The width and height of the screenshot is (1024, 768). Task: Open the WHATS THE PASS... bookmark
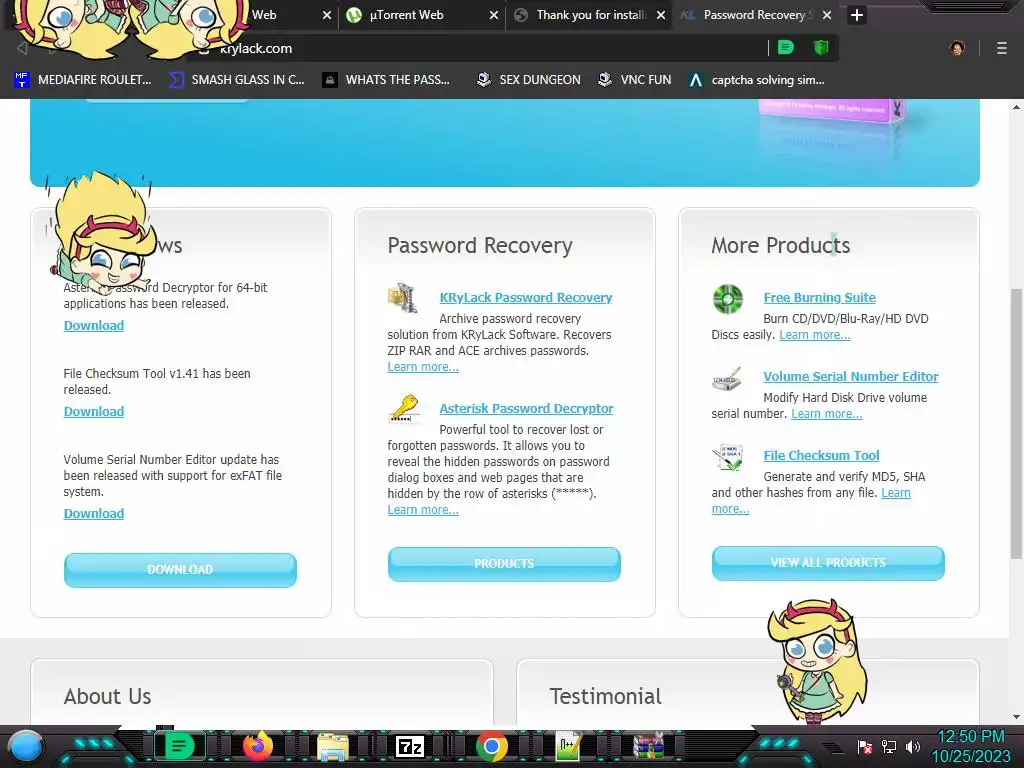(386, 80)
